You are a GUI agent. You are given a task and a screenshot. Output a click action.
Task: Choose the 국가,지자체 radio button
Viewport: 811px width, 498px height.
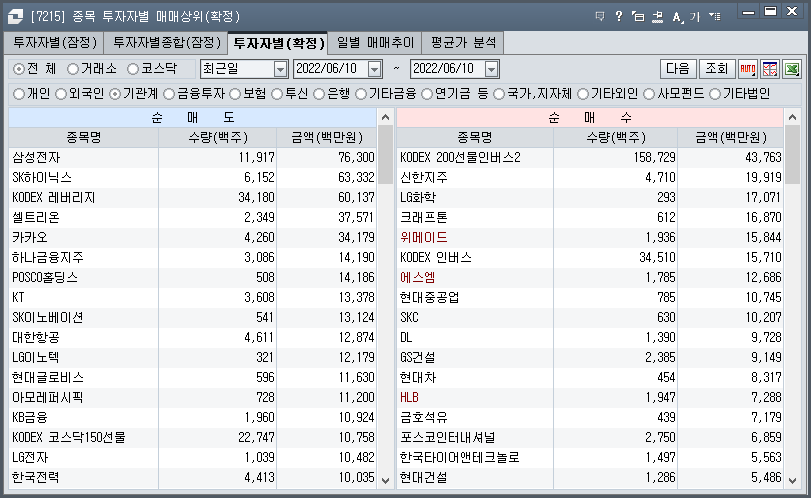coord(499,94)
